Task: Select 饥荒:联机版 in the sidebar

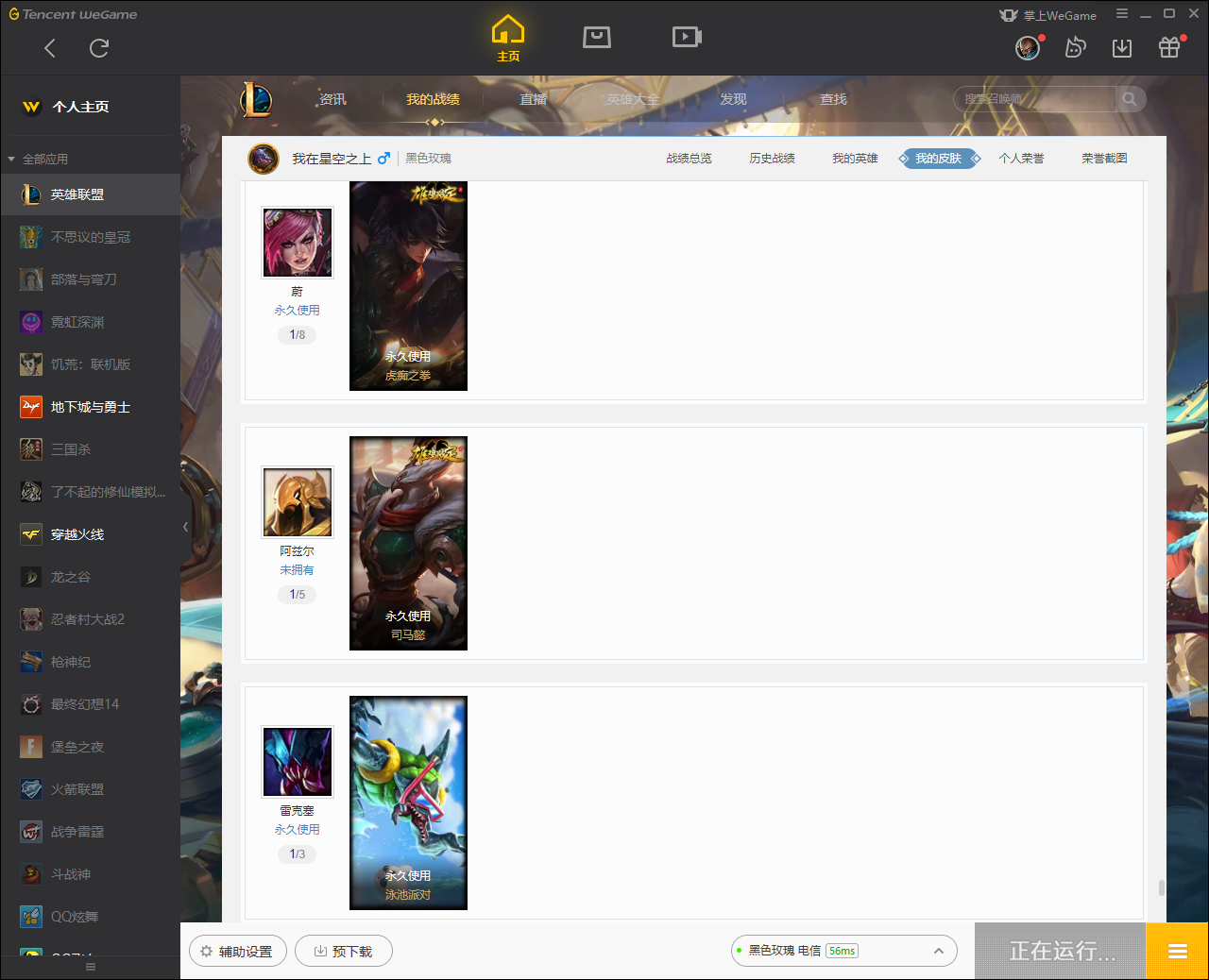Action: click(90, 364)
